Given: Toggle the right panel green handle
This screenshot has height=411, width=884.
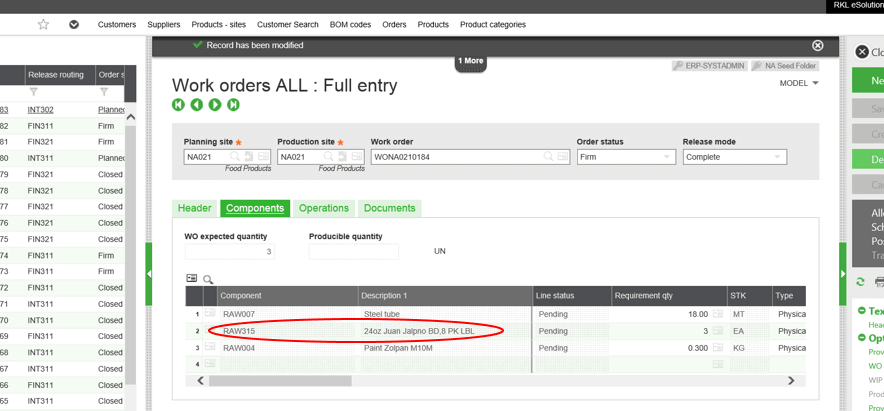Looking at the screenshot, I should [x=843, y=274].
